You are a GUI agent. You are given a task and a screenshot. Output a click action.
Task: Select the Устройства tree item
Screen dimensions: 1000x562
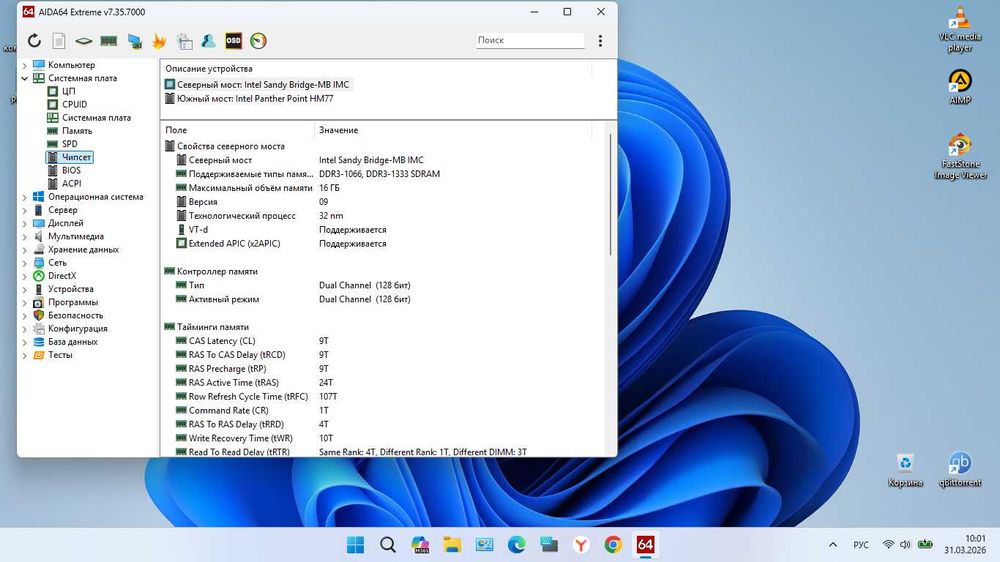[71, 289]
